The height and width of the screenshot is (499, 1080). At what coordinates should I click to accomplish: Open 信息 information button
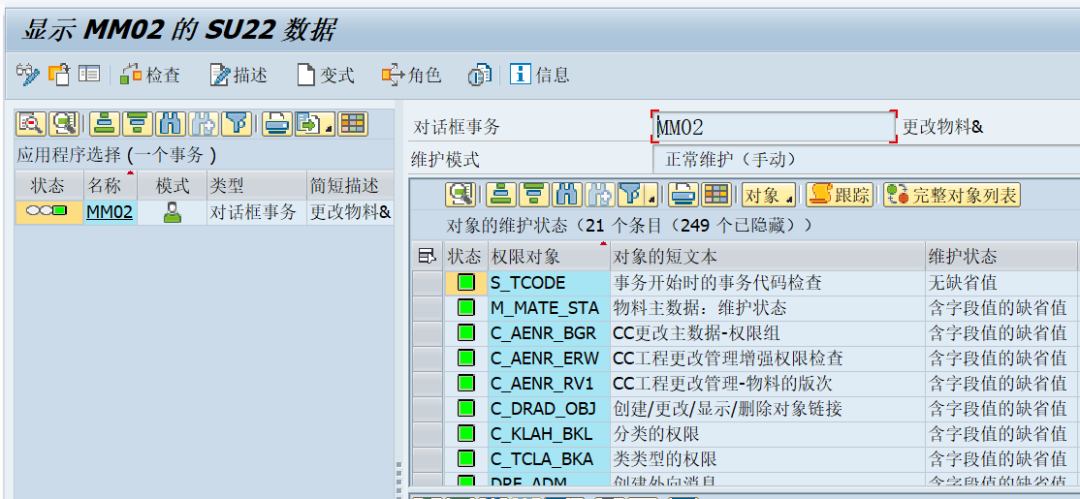point(539,74)
